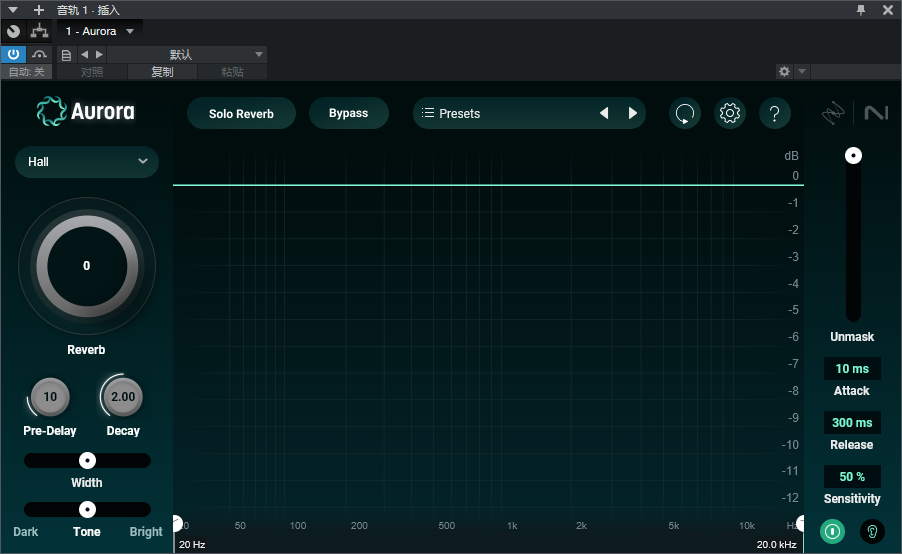Click the round dial icon left of routing
The height and width of the screenshot is (554, 902).
pyautogui.click(x=13, y=31)
